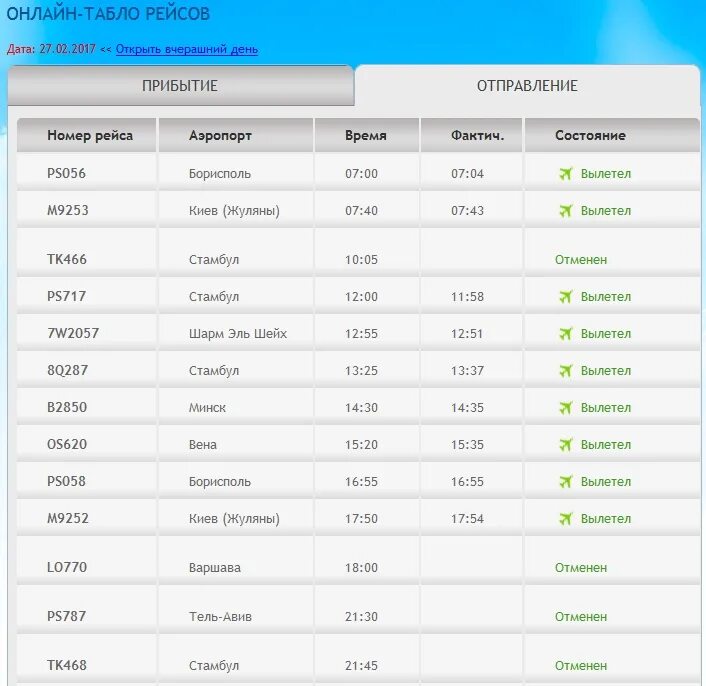This screenshot has height=686, width=706.
Task: Click the date text 27.02.2017
Action: [x=68, y=49]
